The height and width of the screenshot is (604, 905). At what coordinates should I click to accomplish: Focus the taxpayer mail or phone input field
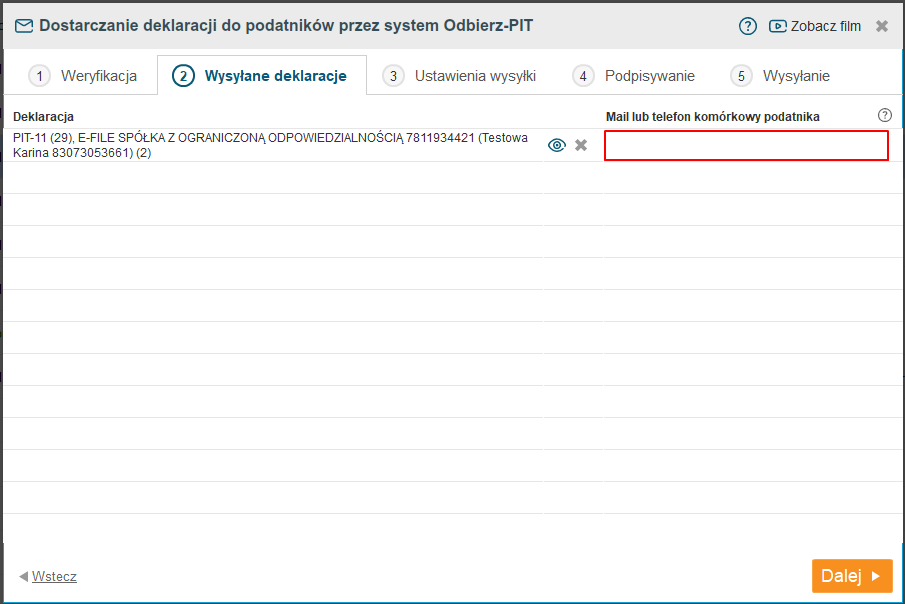point(746,146)
